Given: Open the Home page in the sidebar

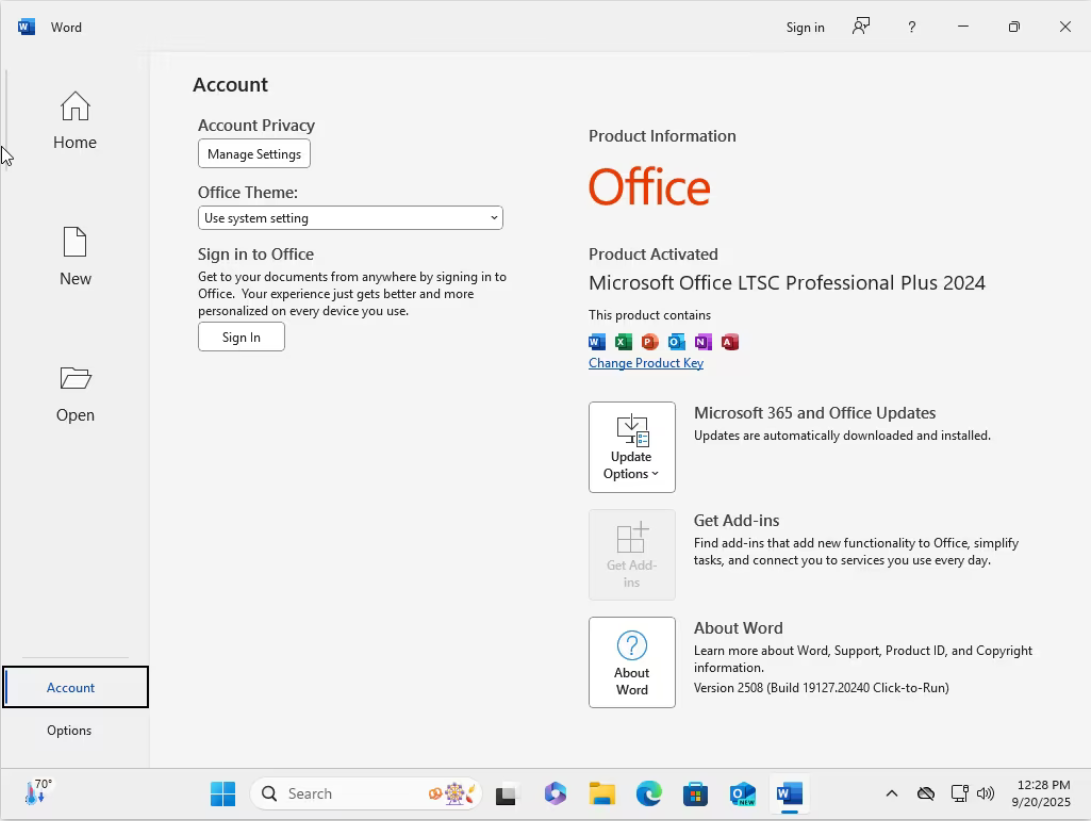Looking at the screenshot, I should 74,120.
